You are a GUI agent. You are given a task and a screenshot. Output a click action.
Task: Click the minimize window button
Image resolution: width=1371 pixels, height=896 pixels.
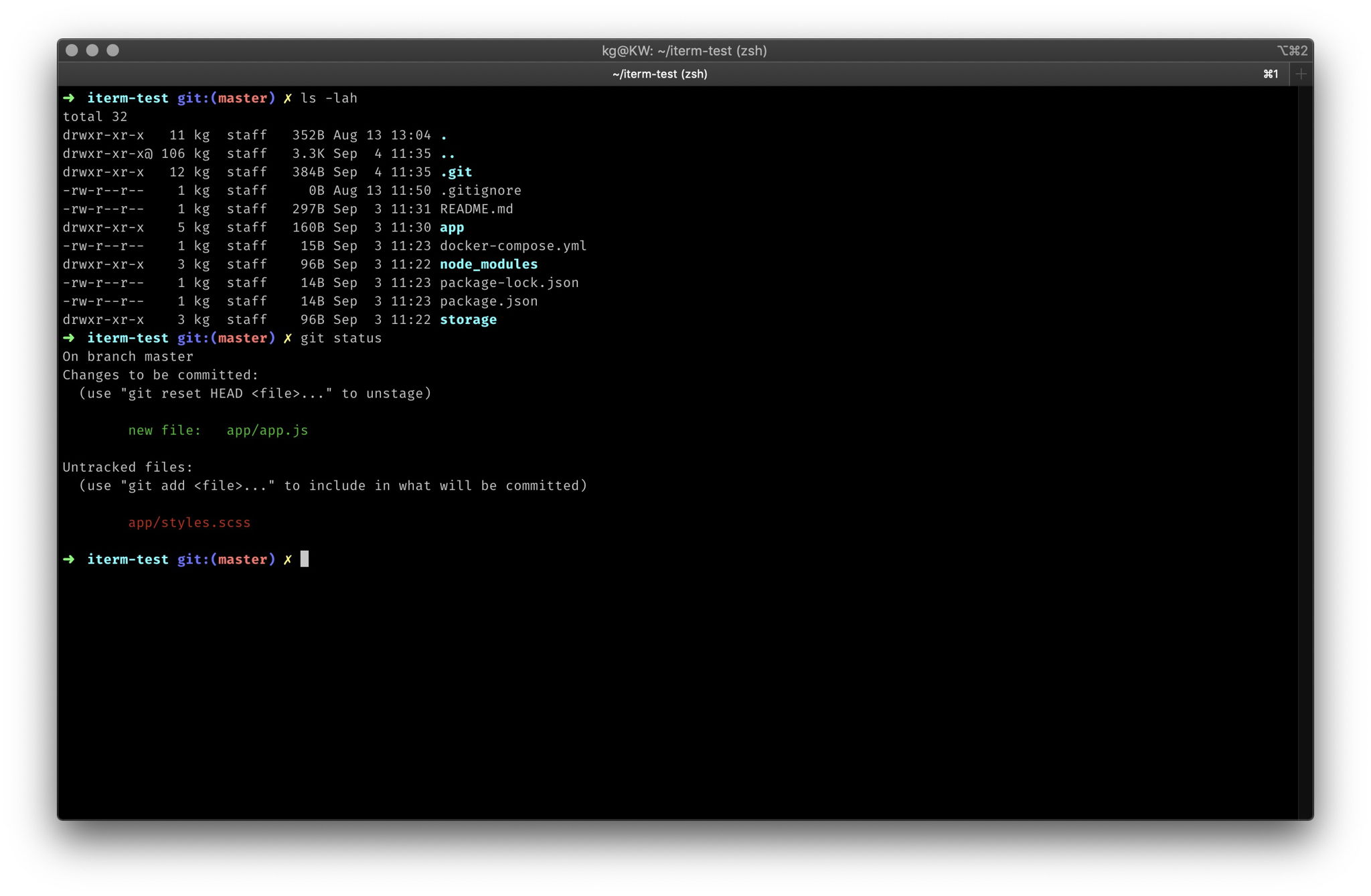pos(92,50)
